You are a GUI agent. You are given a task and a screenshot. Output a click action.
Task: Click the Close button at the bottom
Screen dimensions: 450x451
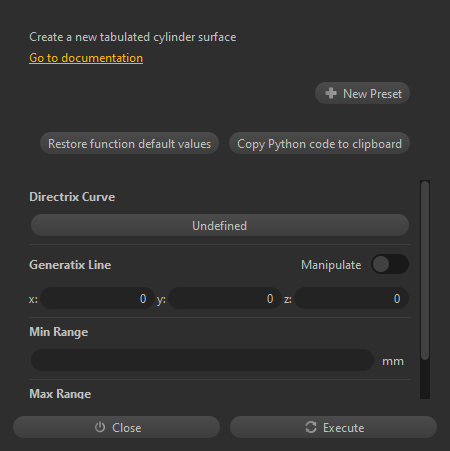tap(116, 427)
